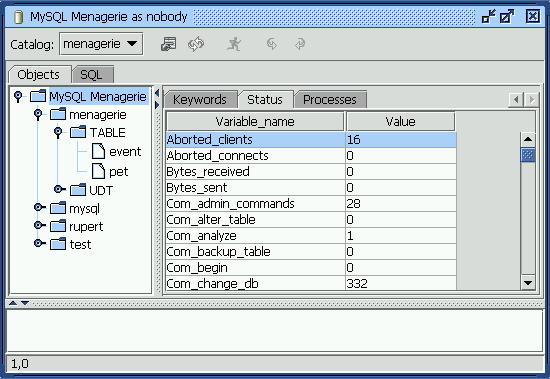Select the TABLE folder tree item
This screenshot has height=379, width=550.
click(108, 133)
